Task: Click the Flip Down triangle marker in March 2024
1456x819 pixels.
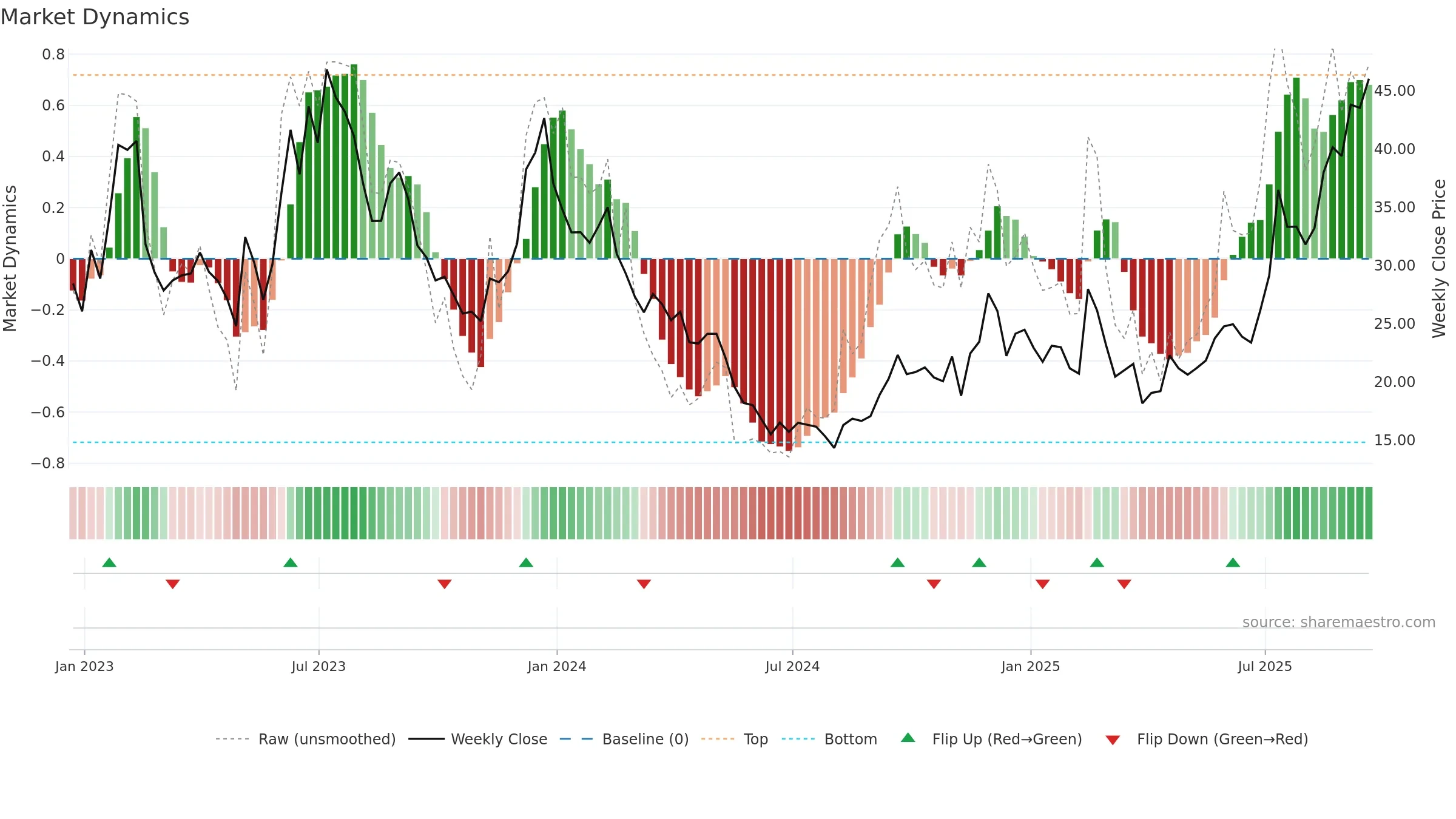Action: pyautogui.click(x=644, y=584)
